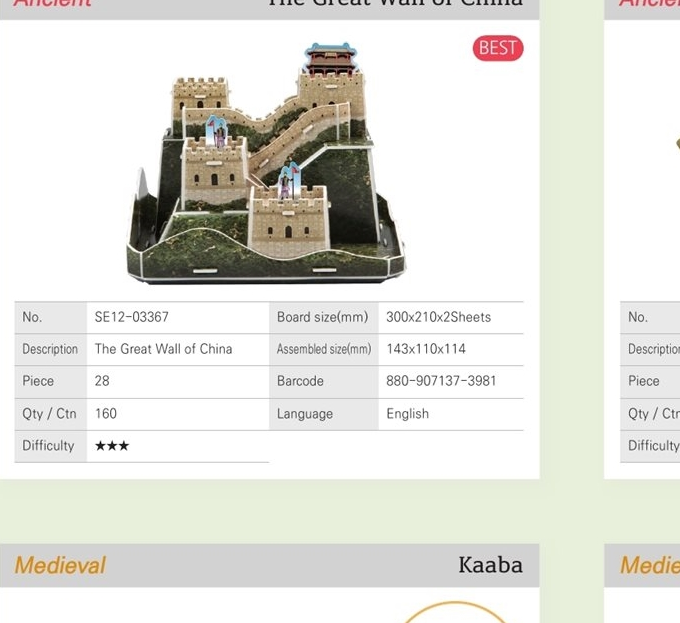Click the Medieval category label beside Kaaba

pos(60,565)
